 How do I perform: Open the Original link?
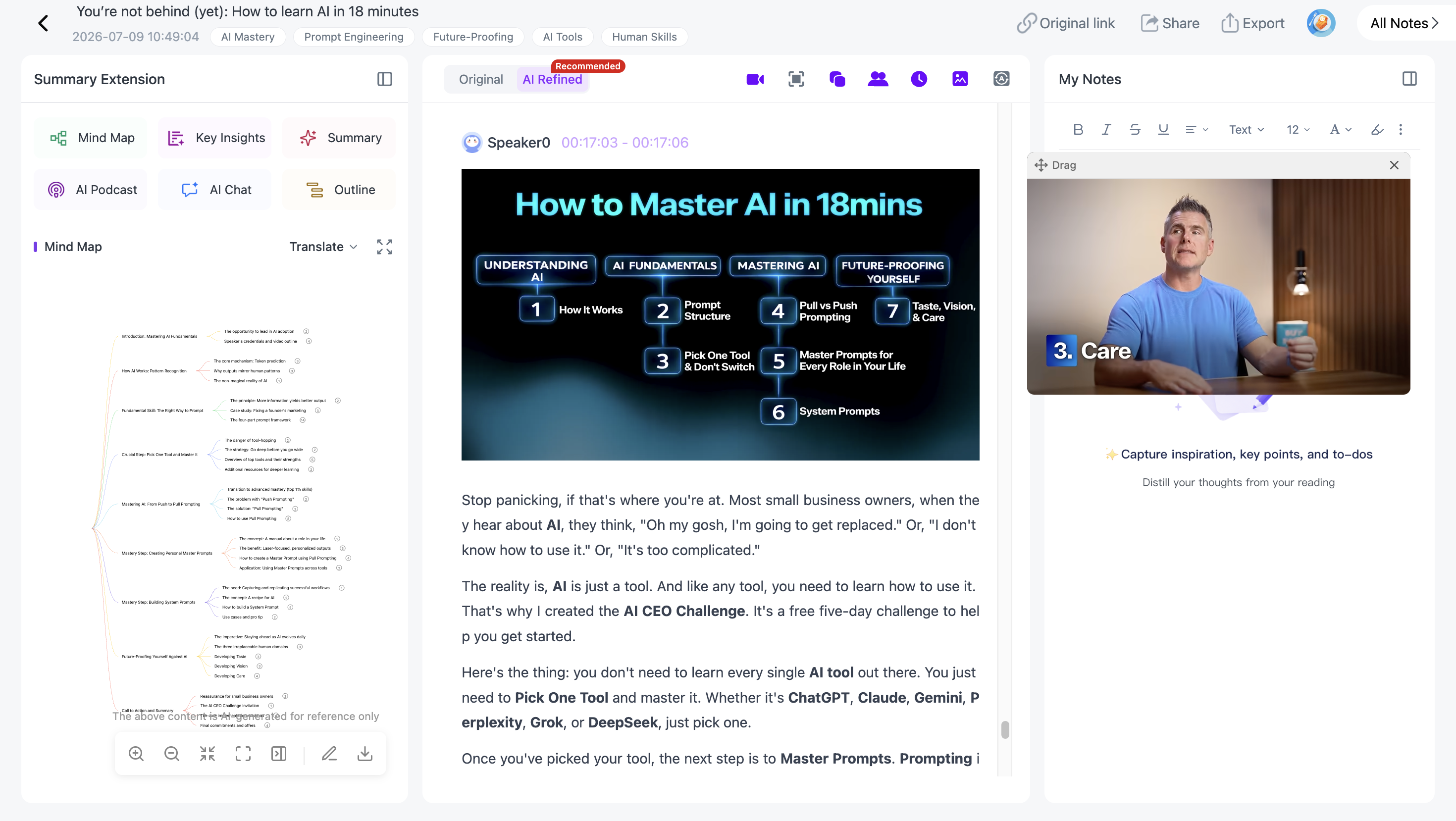click(1065, 23)
